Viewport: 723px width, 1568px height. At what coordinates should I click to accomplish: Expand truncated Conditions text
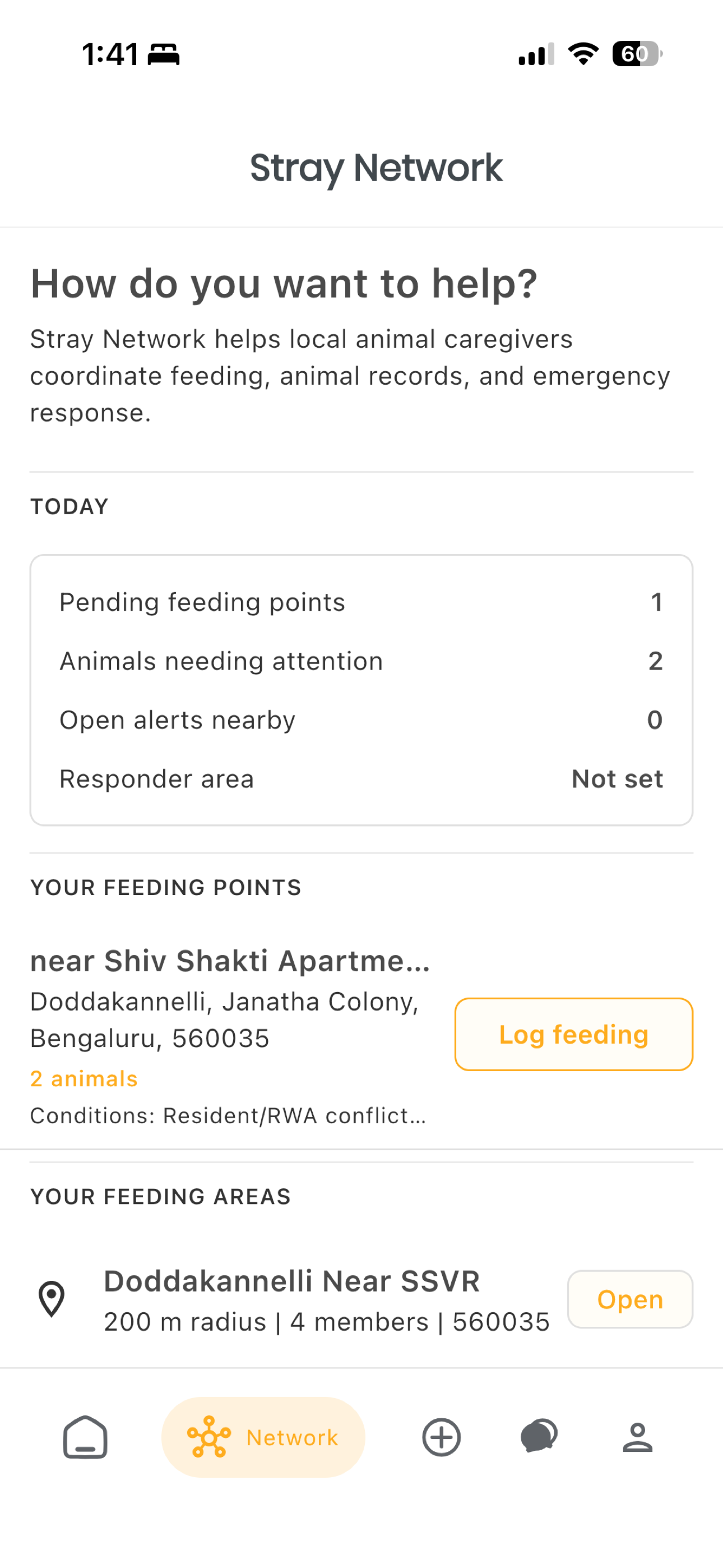tap(228, 1116)
